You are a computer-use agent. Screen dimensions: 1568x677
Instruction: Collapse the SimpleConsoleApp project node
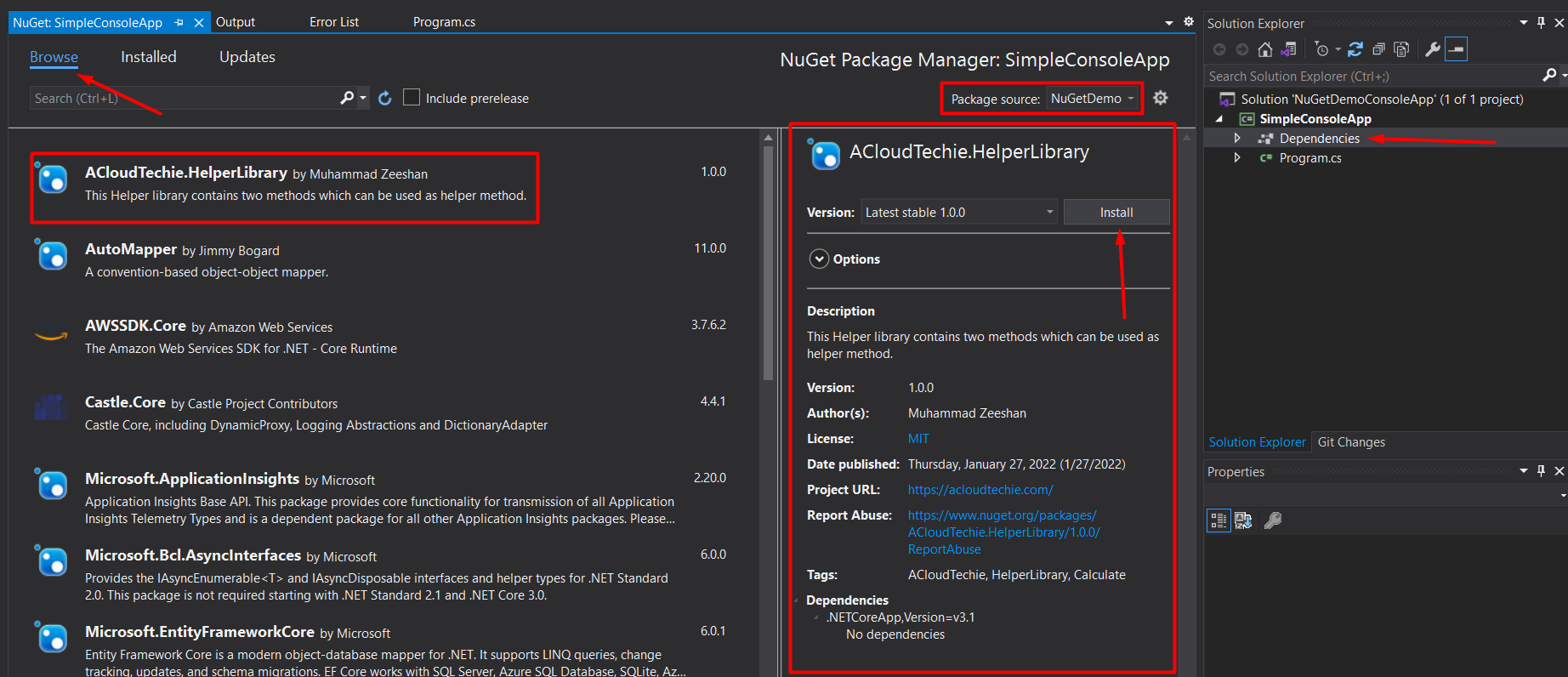[1219, 118]
